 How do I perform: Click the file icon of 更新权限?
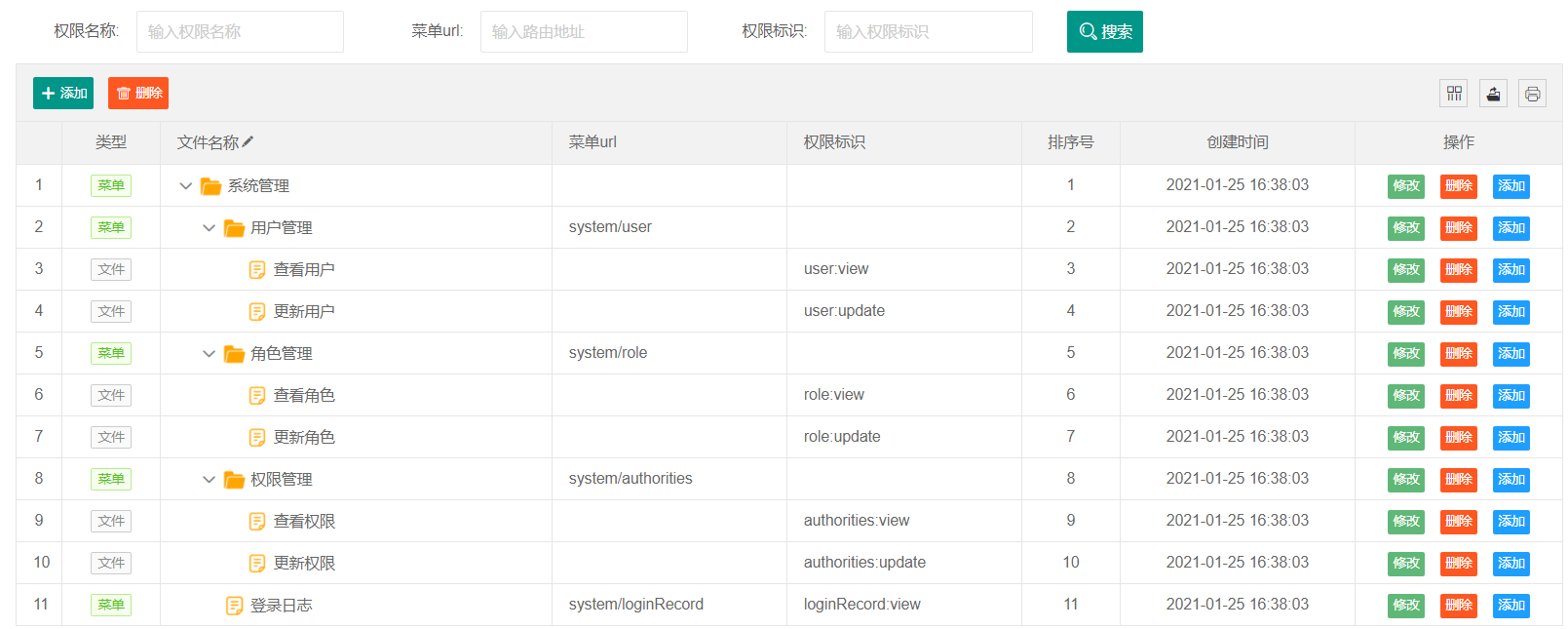257,564
